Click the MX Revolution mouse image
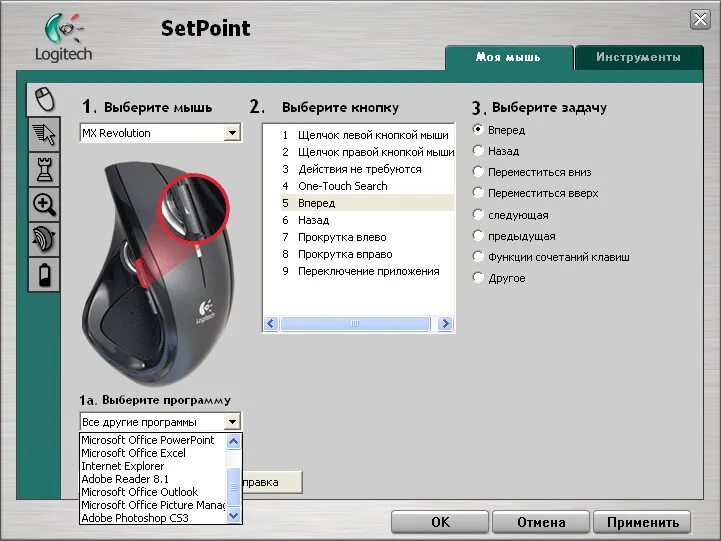This screenshot has width=721, height=541. pos(157,273)
